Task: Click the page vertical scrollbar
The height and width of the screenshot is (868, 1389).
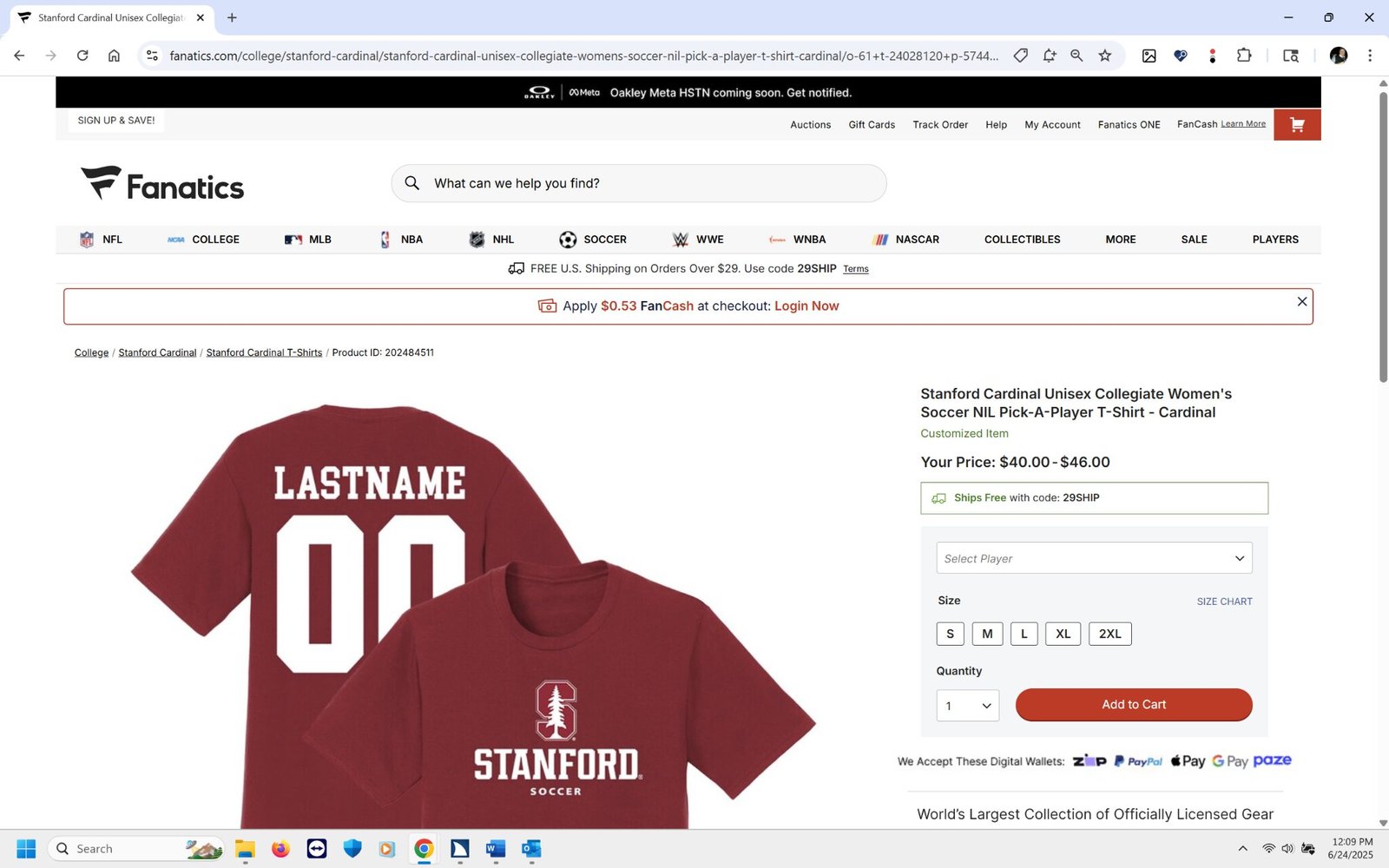Action: [1383, 236]
